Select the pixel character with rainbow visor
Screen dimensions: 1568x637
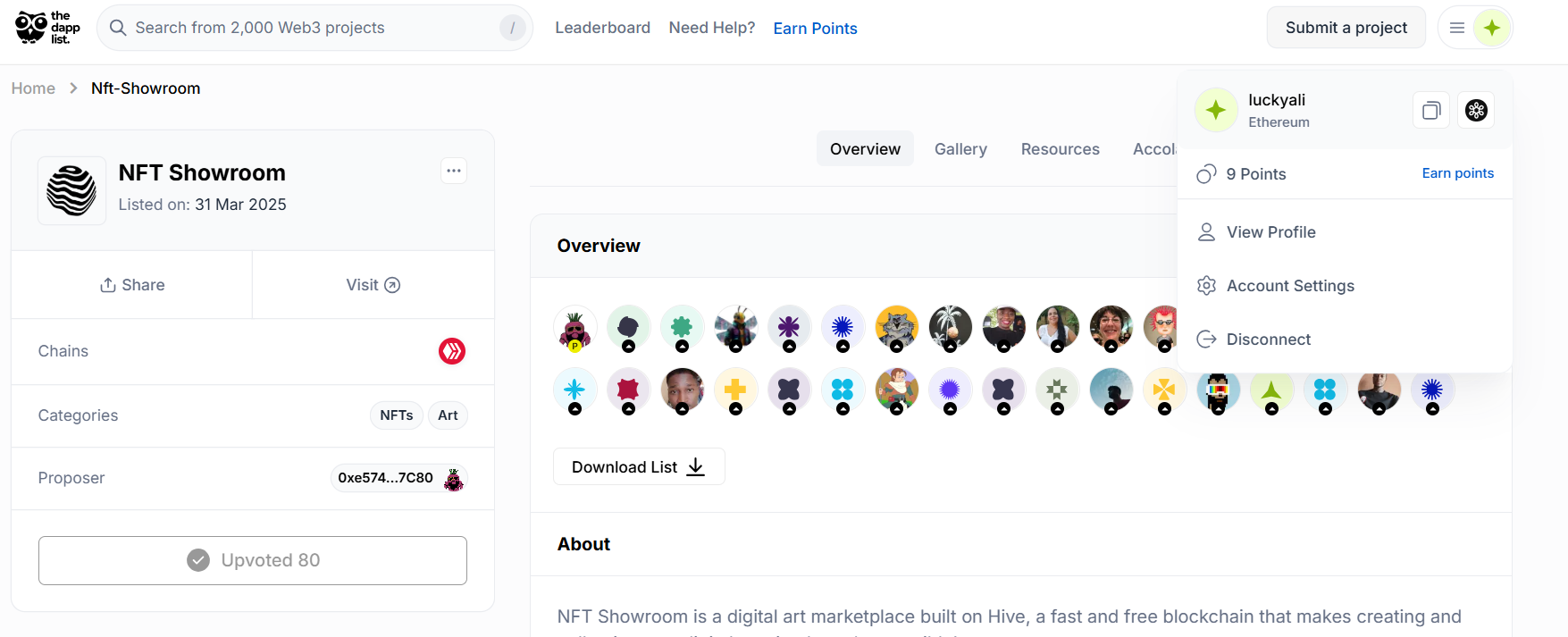(x=1219, y=390)
